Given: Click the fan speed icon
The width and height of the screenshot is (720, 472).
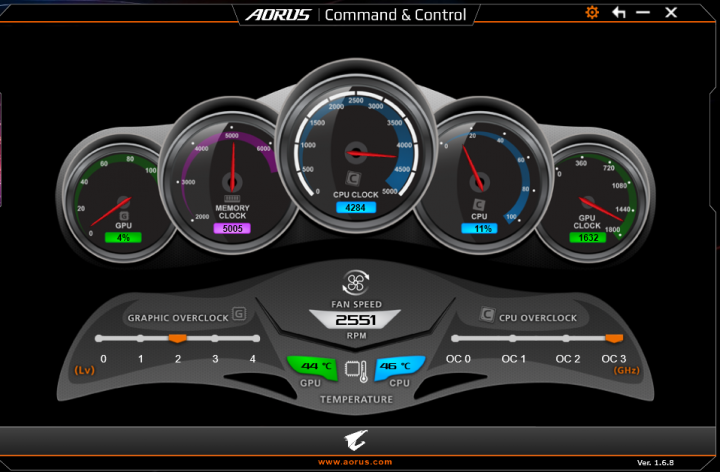Looking at the screenshot, I should pyautogui.click(x=356, y=282).
